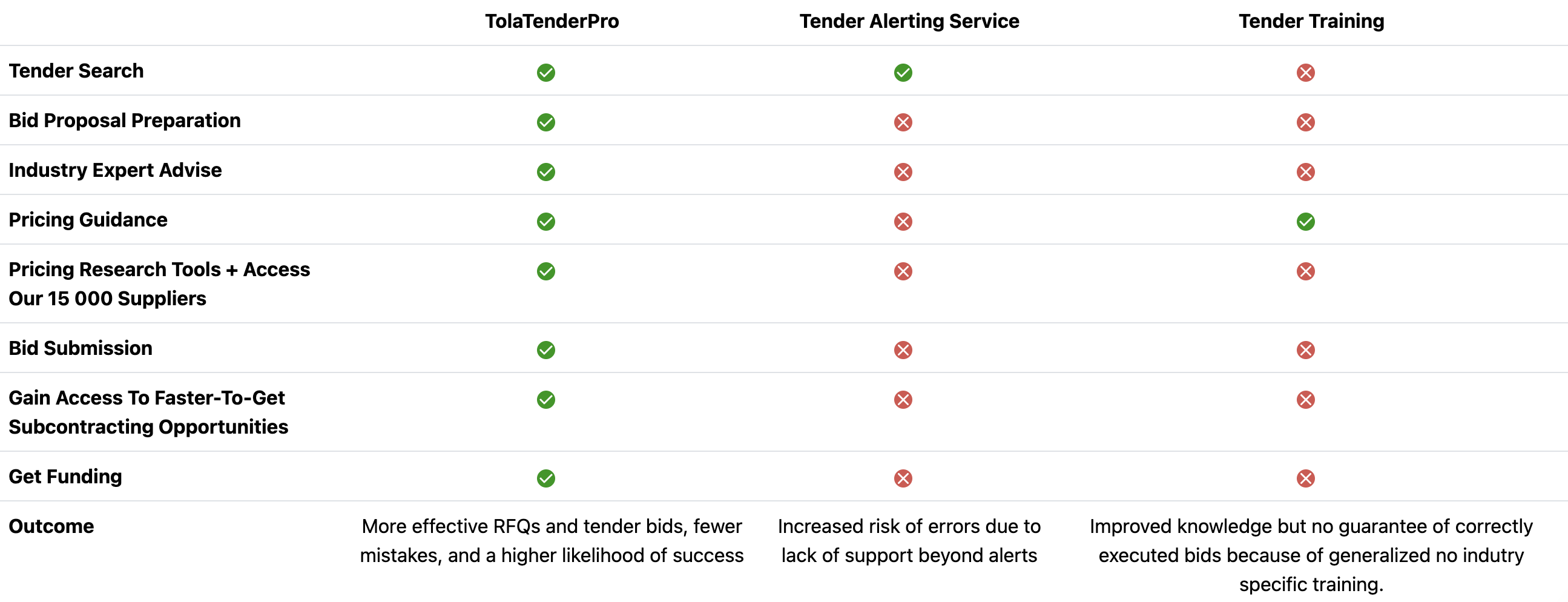This screenshot has width=1568, height=602.
Task: Click the Outcome row label
Action: tap(51, 526)
